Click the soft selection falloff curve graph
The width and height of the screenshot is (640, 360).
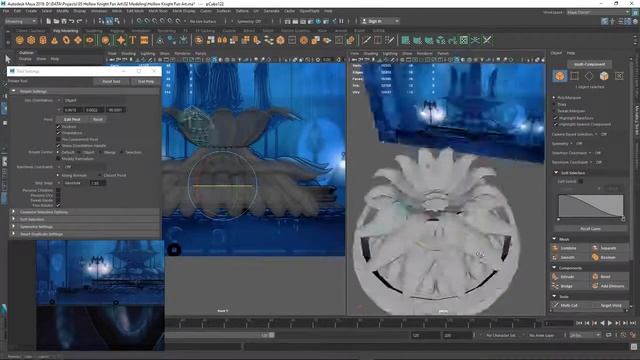click(x=591, y=205)
